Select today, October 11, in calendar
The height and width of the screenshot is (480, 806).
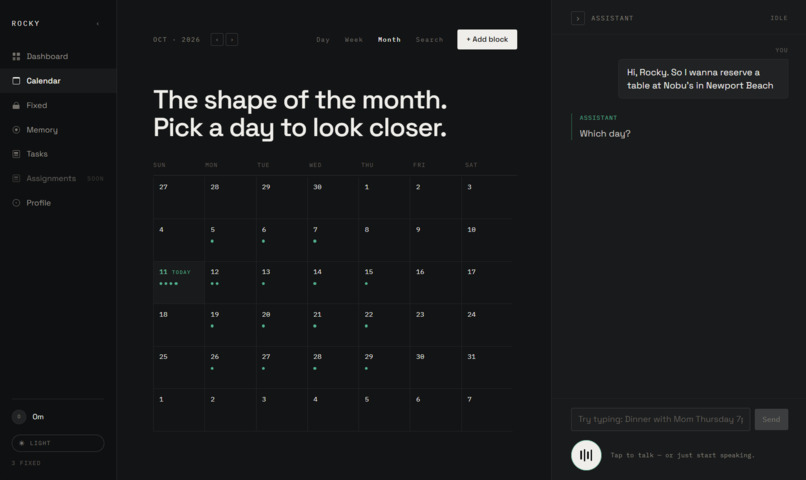tap(179, 282)
